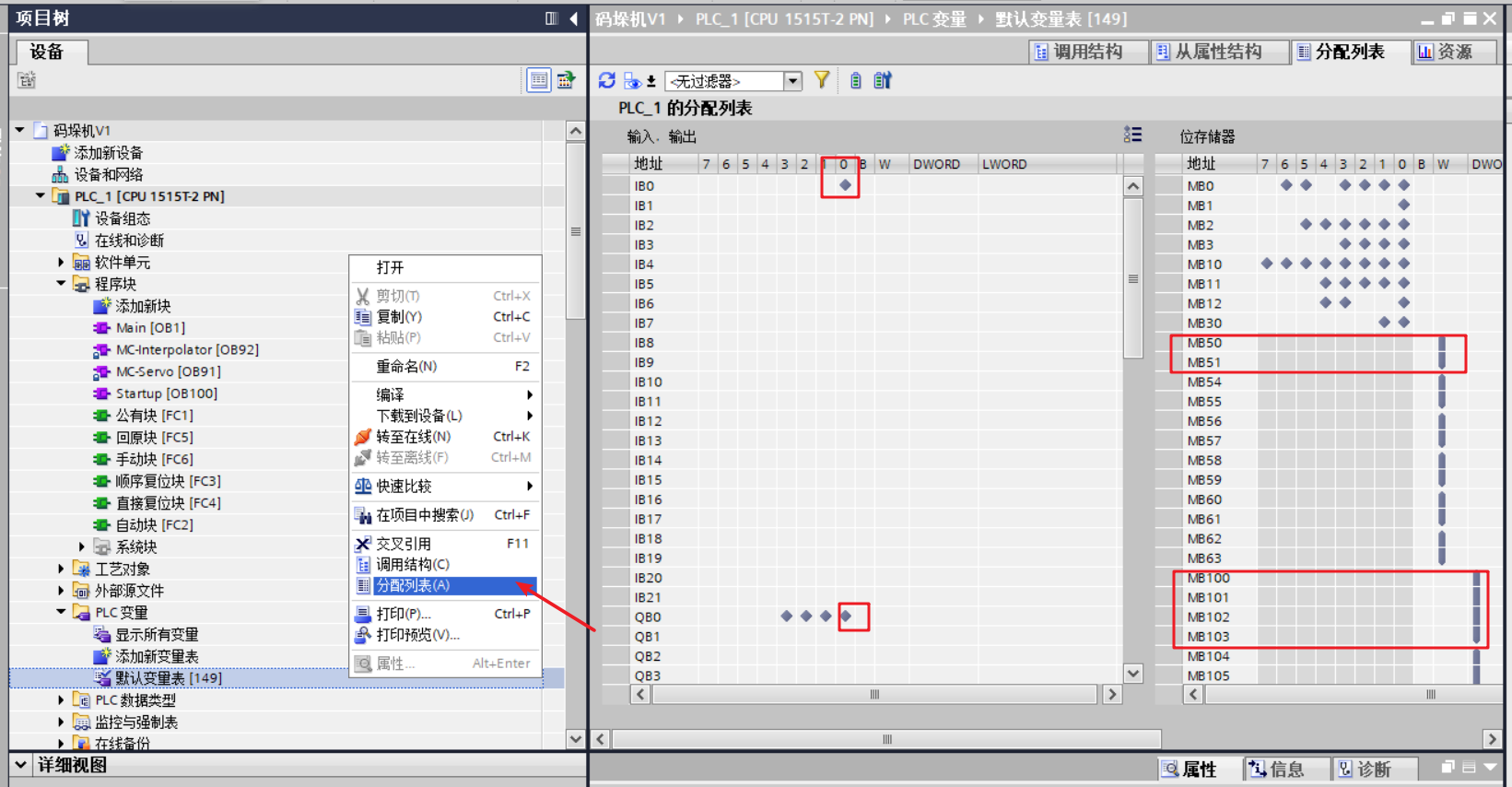Open the 信息 tab in inspector bar
This screenshot has height=787, width=1512.
(x=1286, y=769)
